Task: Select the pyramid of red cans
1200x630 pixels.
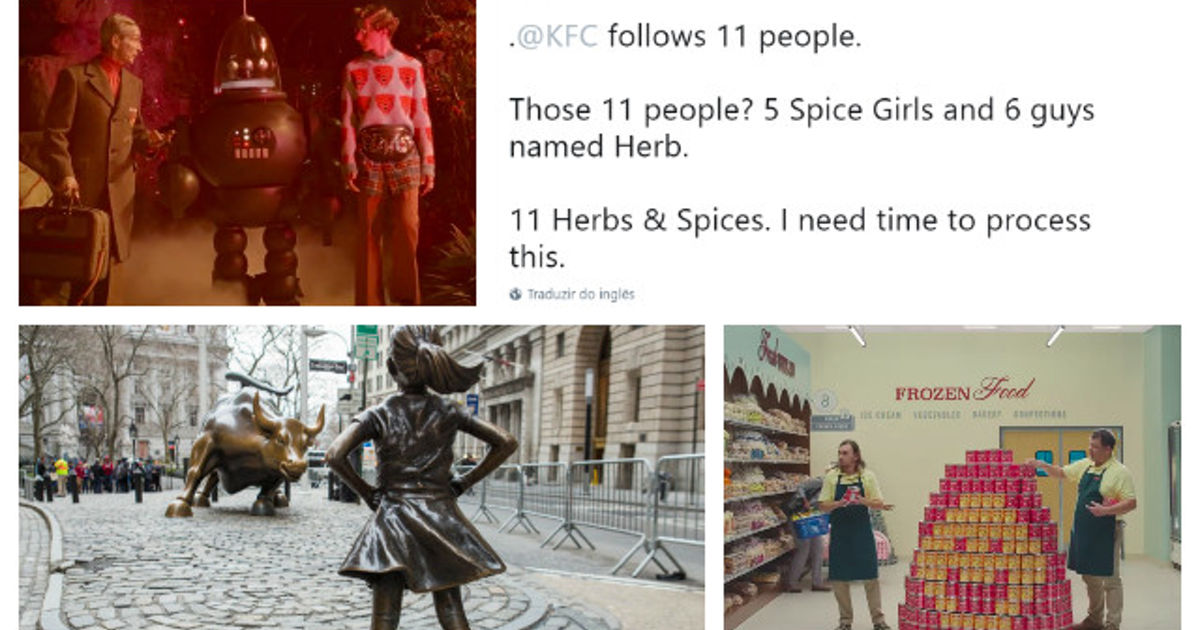Action: click(985, 540)
